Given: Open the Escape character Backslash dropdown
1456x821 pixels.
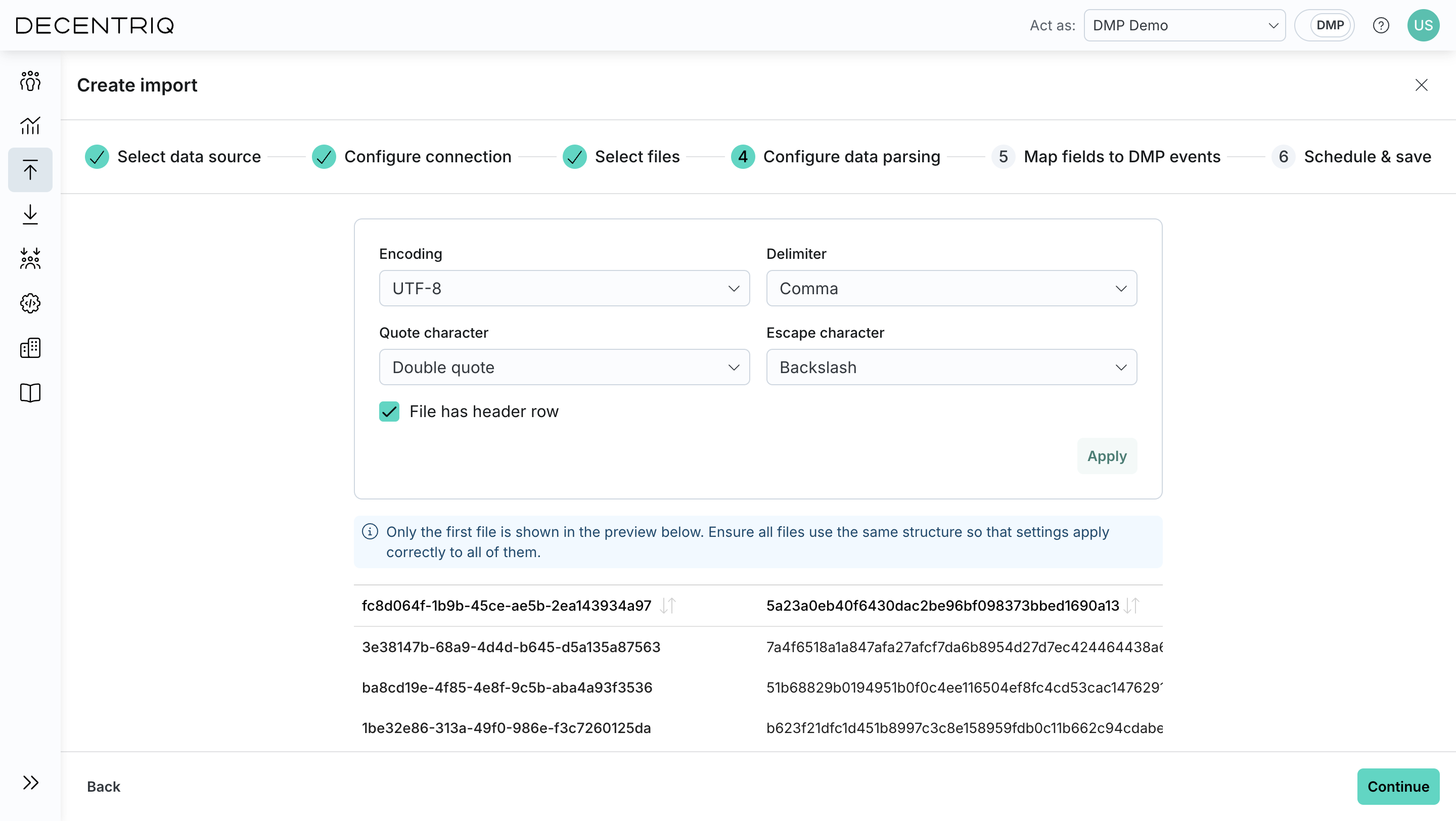Looking at the screenshot, I should 951,367.
